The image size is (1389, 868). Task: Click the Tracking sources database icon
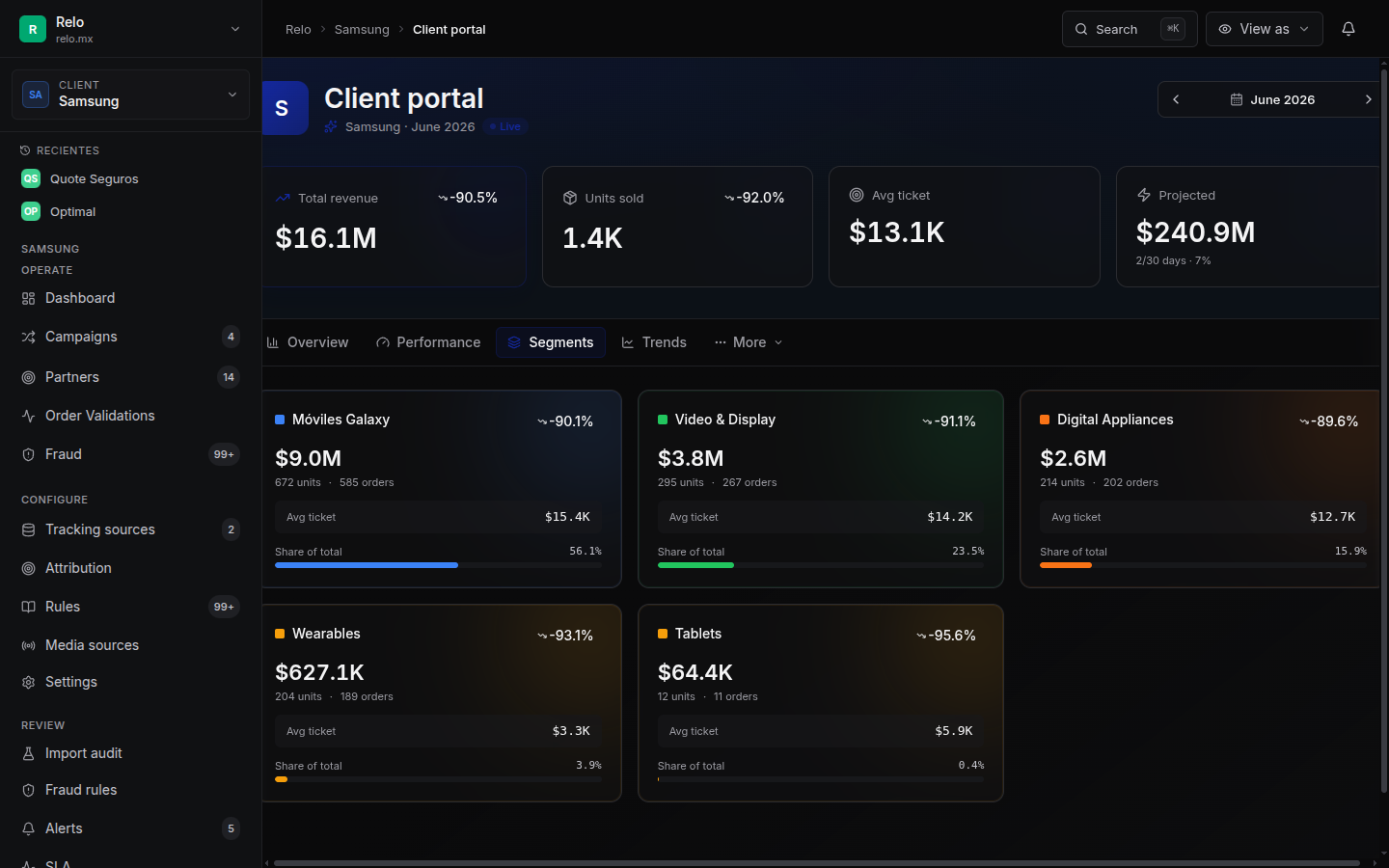pyautogui.click(x=28, y=529)
